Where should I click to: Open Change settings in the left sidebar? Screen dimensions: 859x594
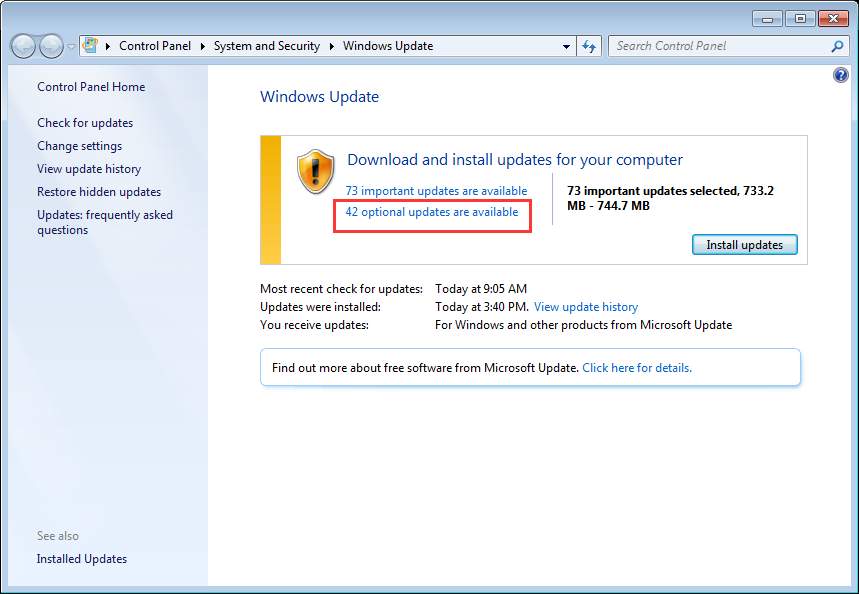point(79,146)
